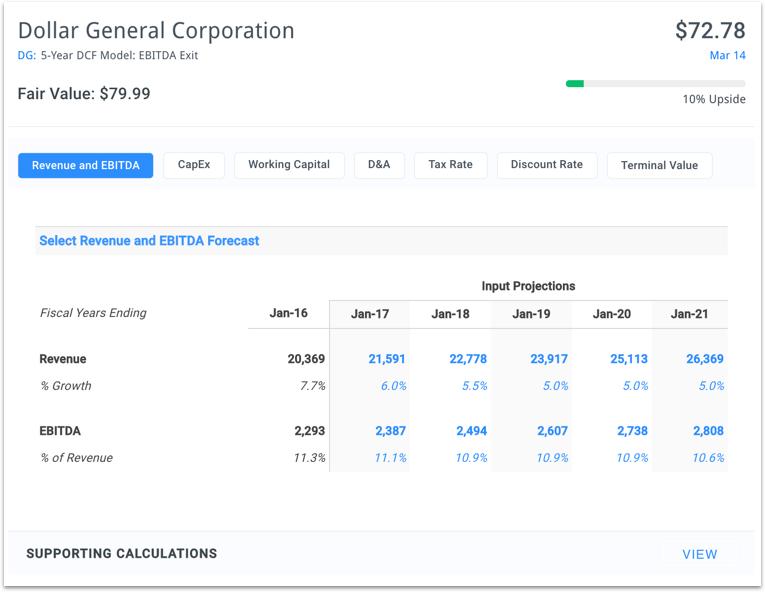The image size is (765, 592).
Task: Click the Jan-21 column header
Action: pos(689,314)
